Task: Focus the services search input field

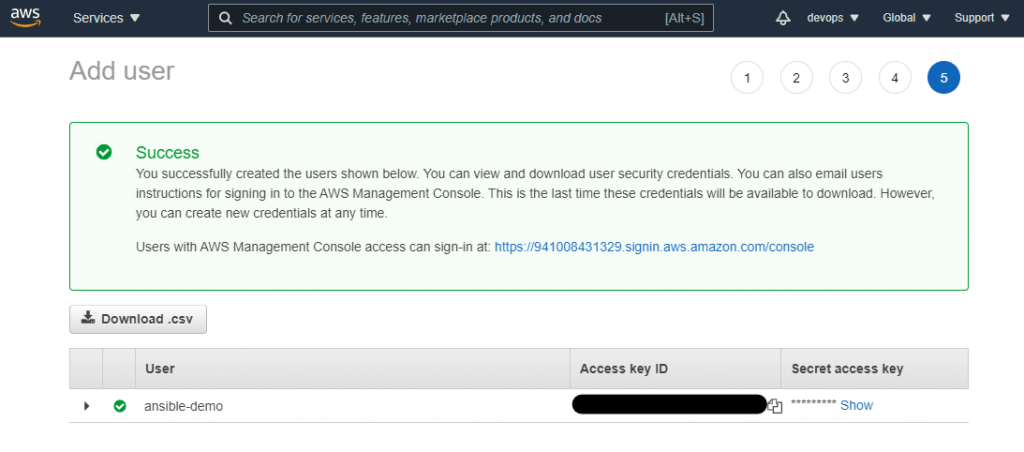Action: point(460,18)
